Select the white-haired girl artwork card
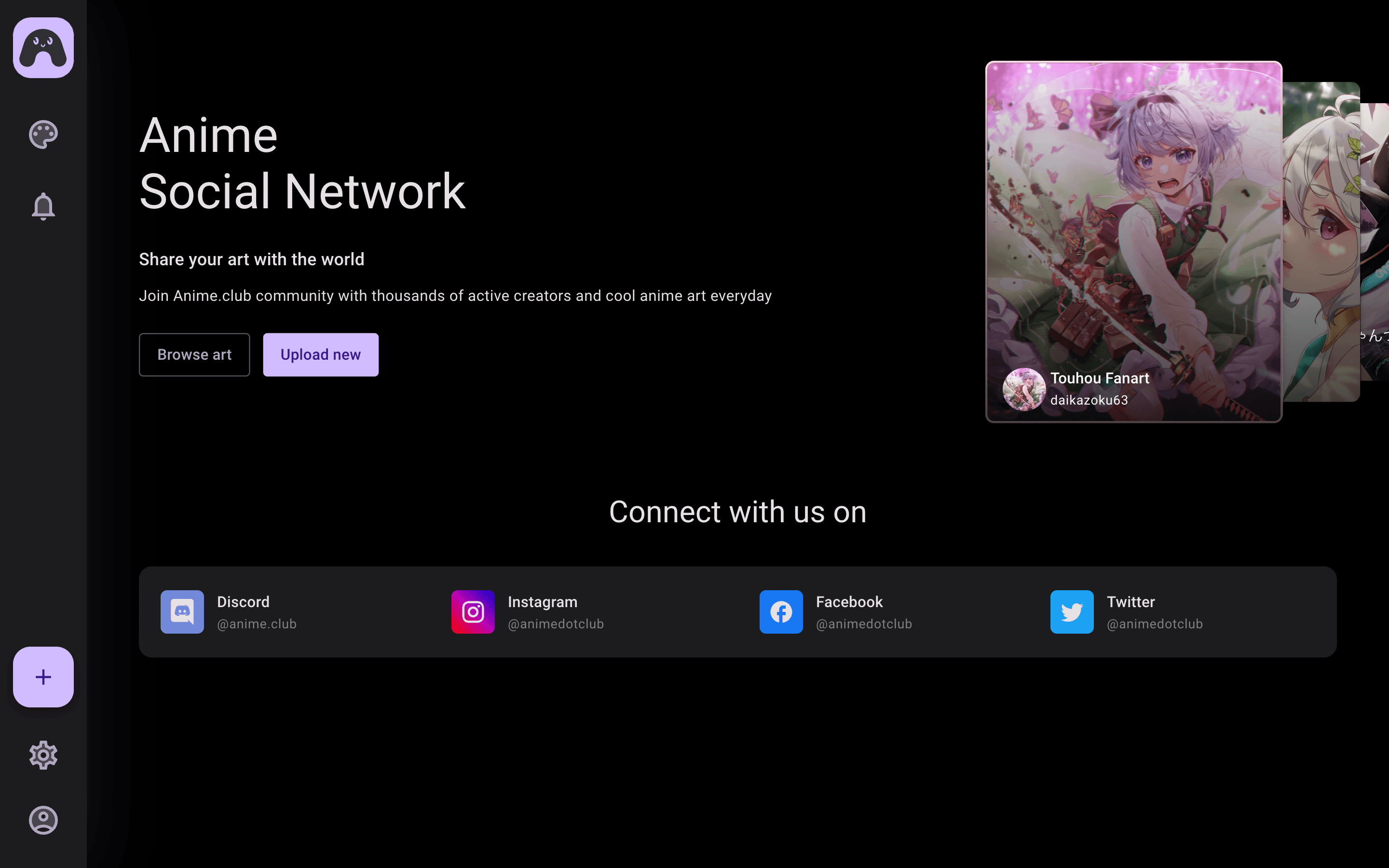 coord(1321,242)
